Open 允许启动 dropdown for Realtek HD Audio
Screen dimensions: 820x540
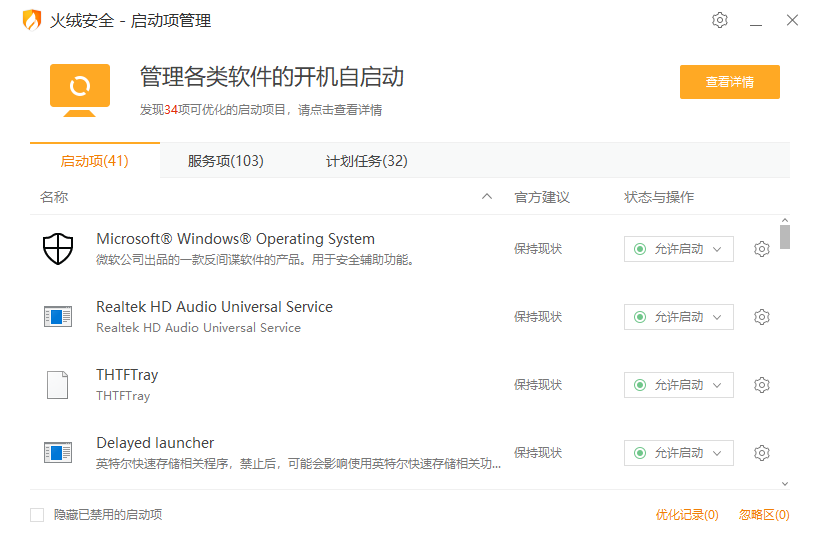pos(679,317)
